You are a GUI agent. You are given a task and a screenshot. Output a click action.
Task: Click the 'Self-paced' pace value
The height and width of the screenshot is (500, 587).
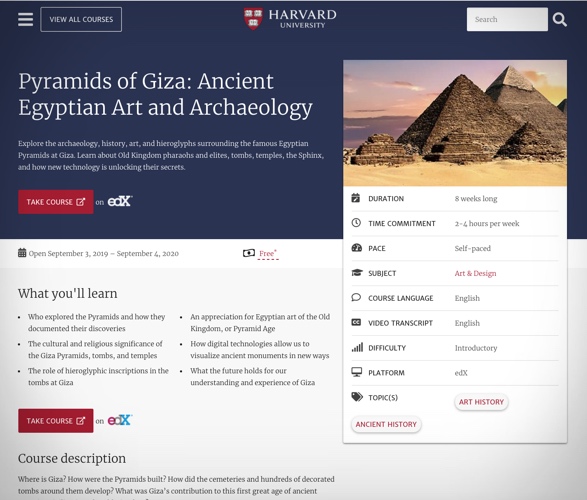(x=472, y=249)
